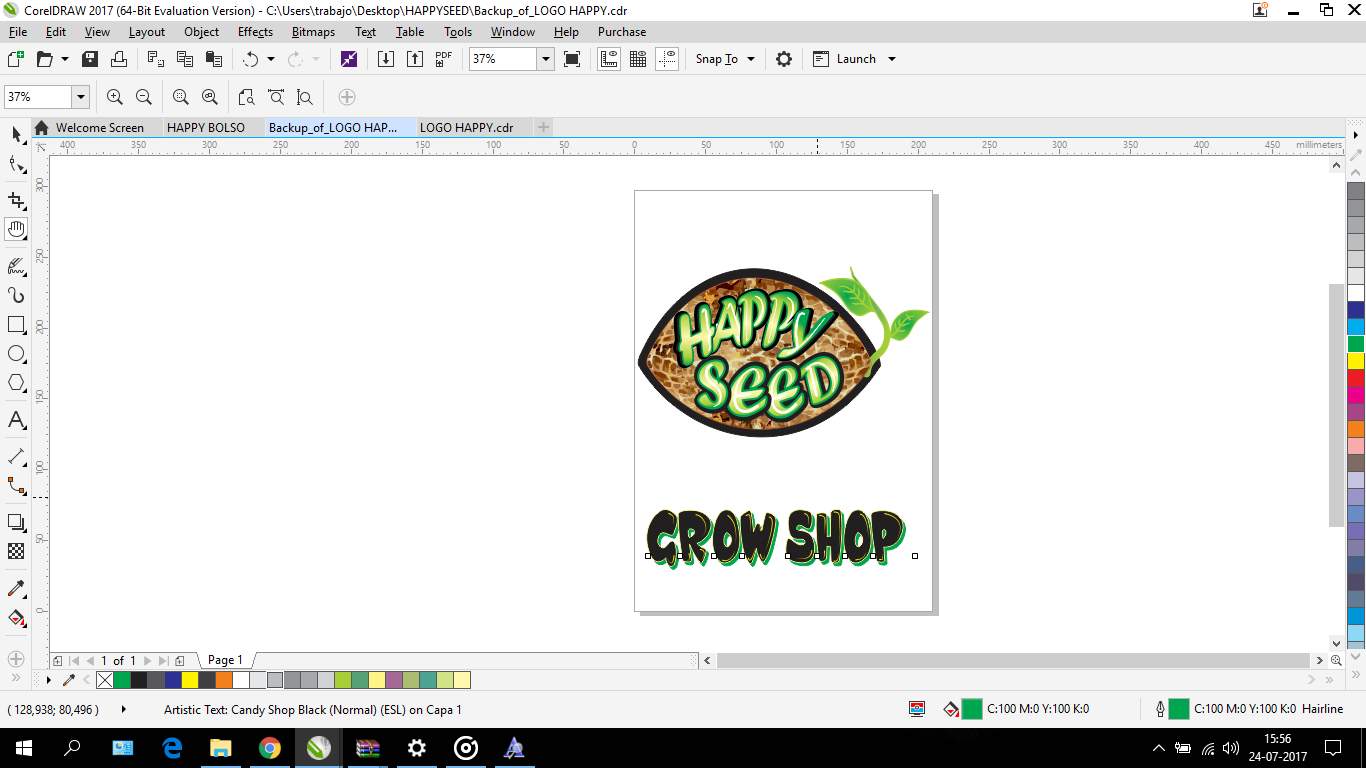This screenshot has height=768, width=1366.
Task: Switch to the HAPPY BOLSO tab
Action: 206,128
